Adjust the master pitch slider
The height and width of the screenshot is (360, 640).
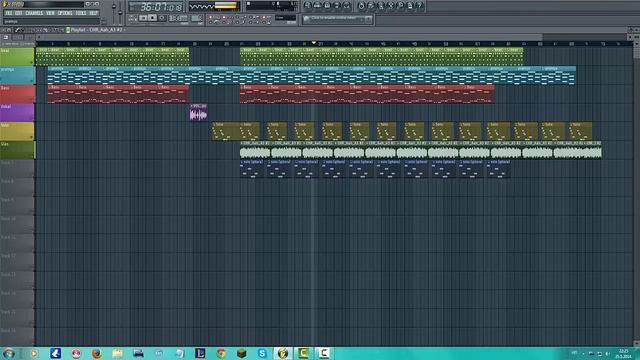point(120,12)
